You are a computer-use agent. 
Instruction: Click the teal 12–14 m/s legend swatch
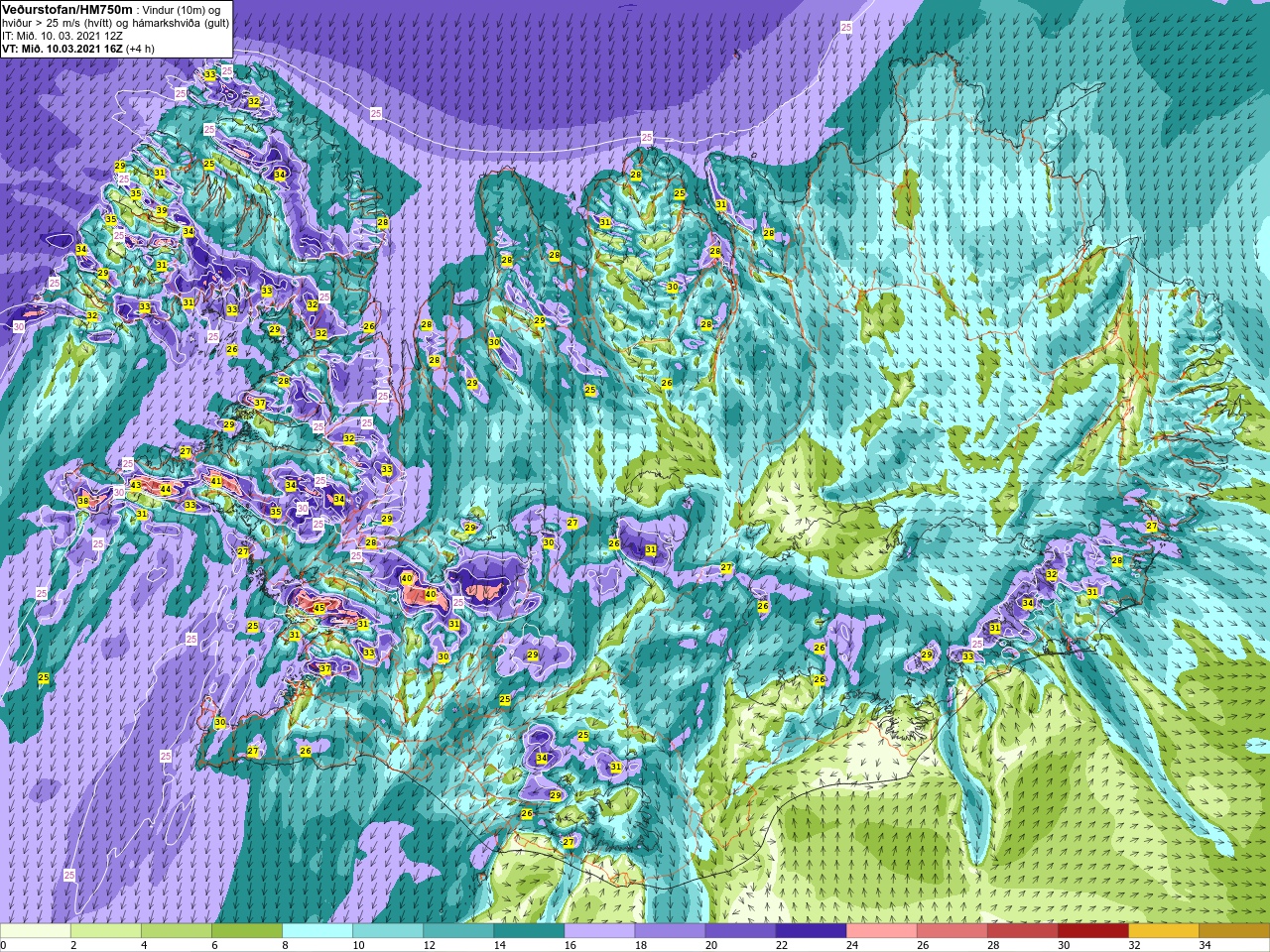(x=458, y=931)
